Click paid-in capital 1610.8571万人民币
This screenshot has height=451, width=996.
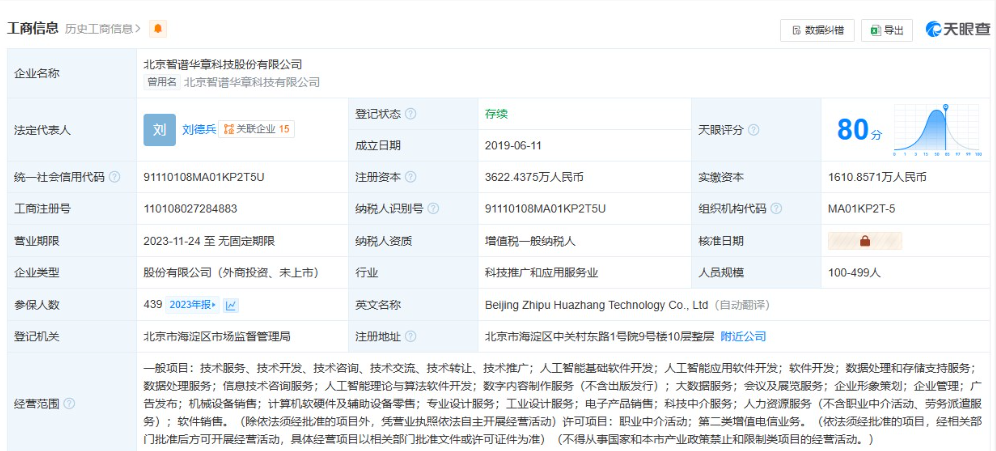click(877, 177)
